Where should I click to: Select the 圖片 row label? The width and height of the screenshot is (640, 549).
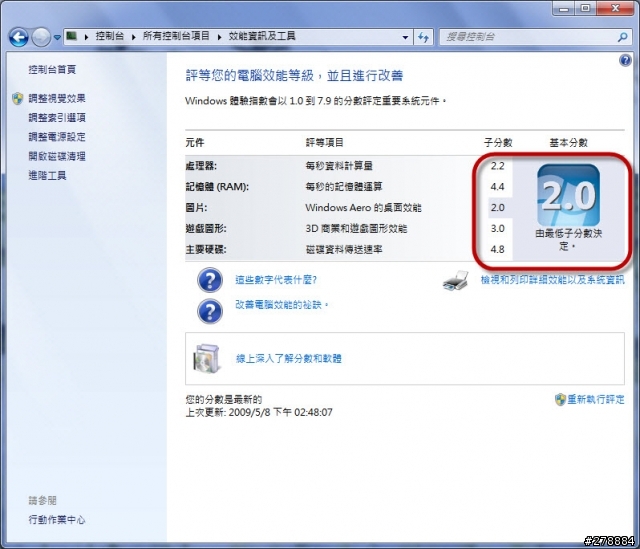point(196,207)
